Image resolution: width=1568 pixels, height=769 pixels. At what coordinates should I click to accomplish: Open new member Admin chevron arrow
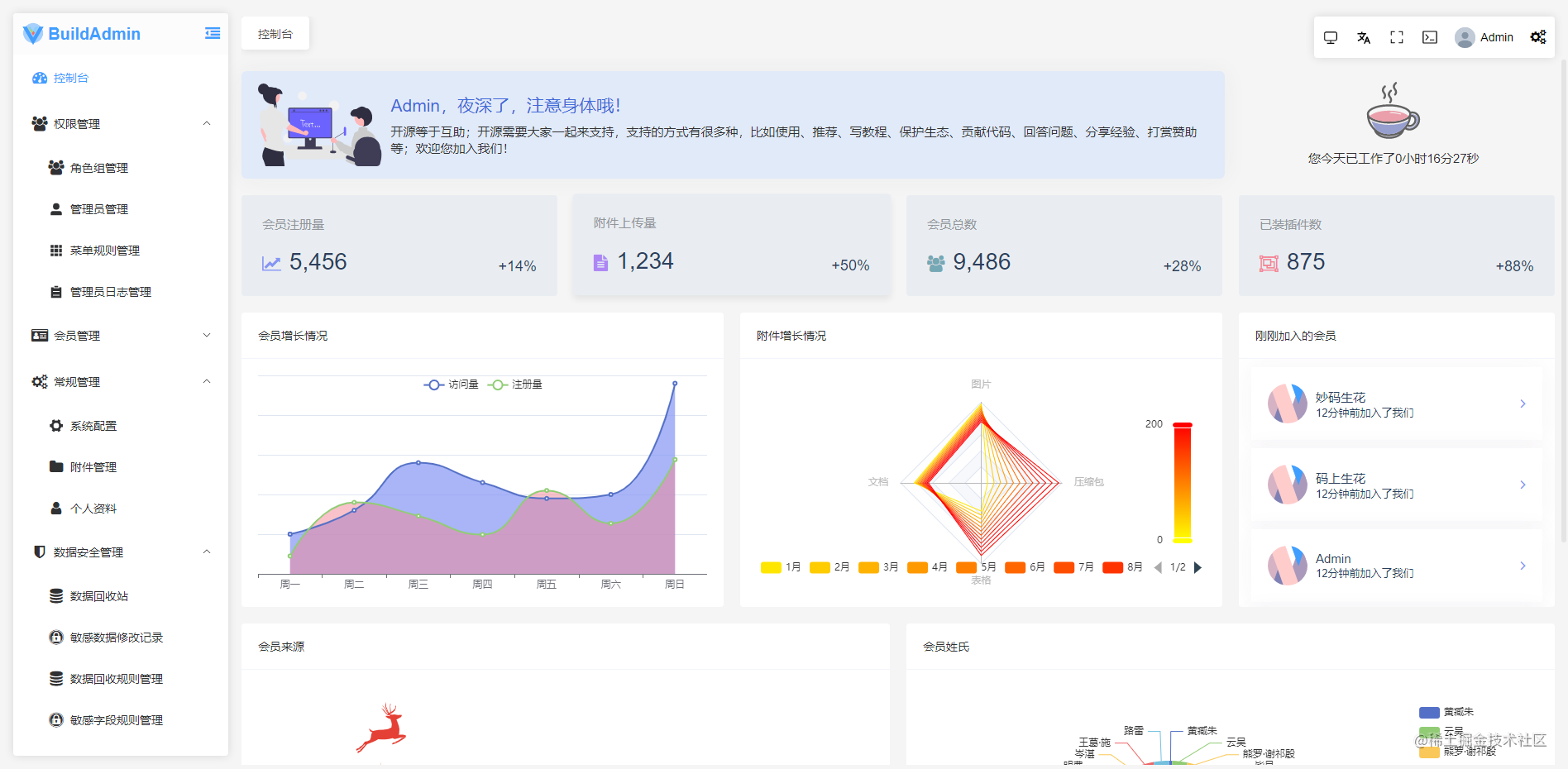1523,566
